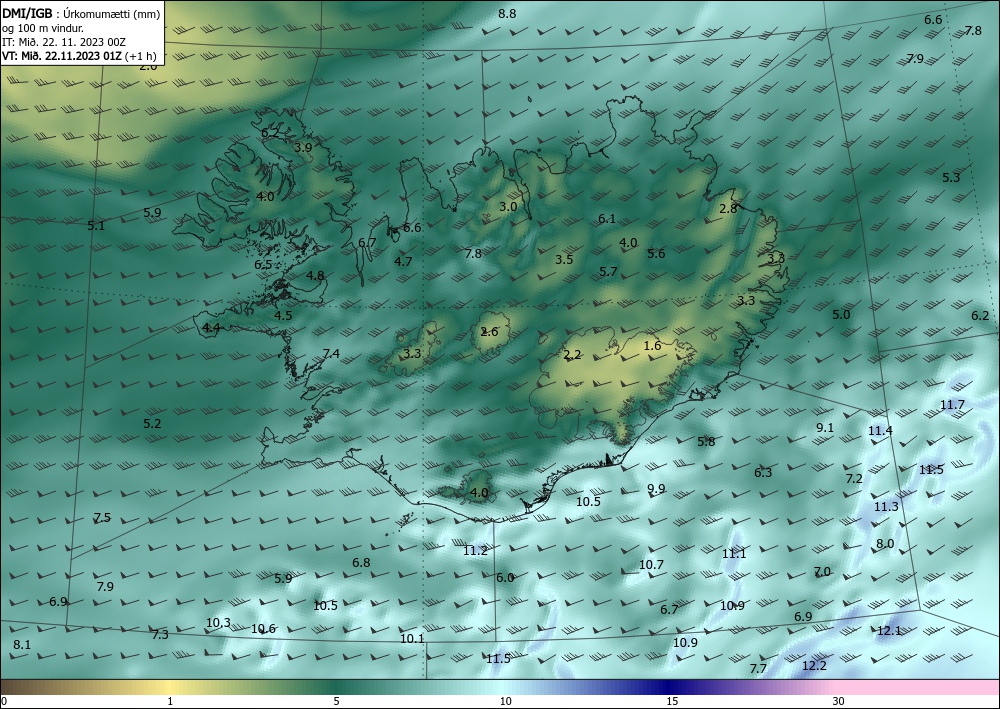Click the map value "10.6"
The height and width of the screenshot is (709, 1000).
[263, 629]
